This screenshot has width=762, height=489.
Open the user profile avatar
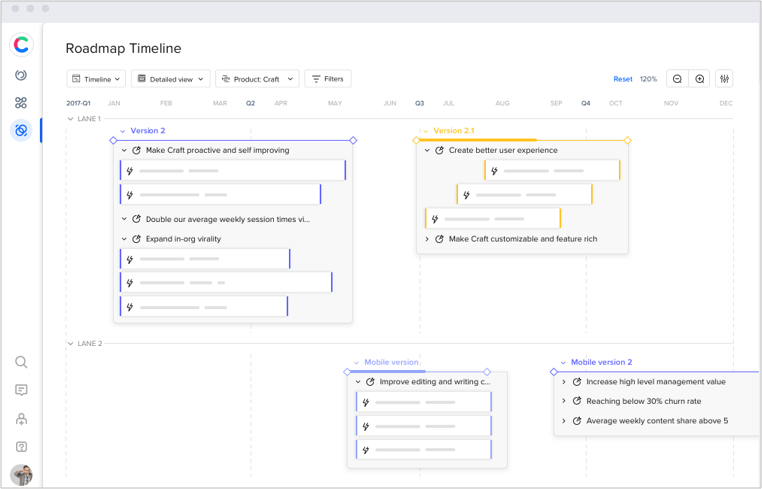click(x=21, y=474)
